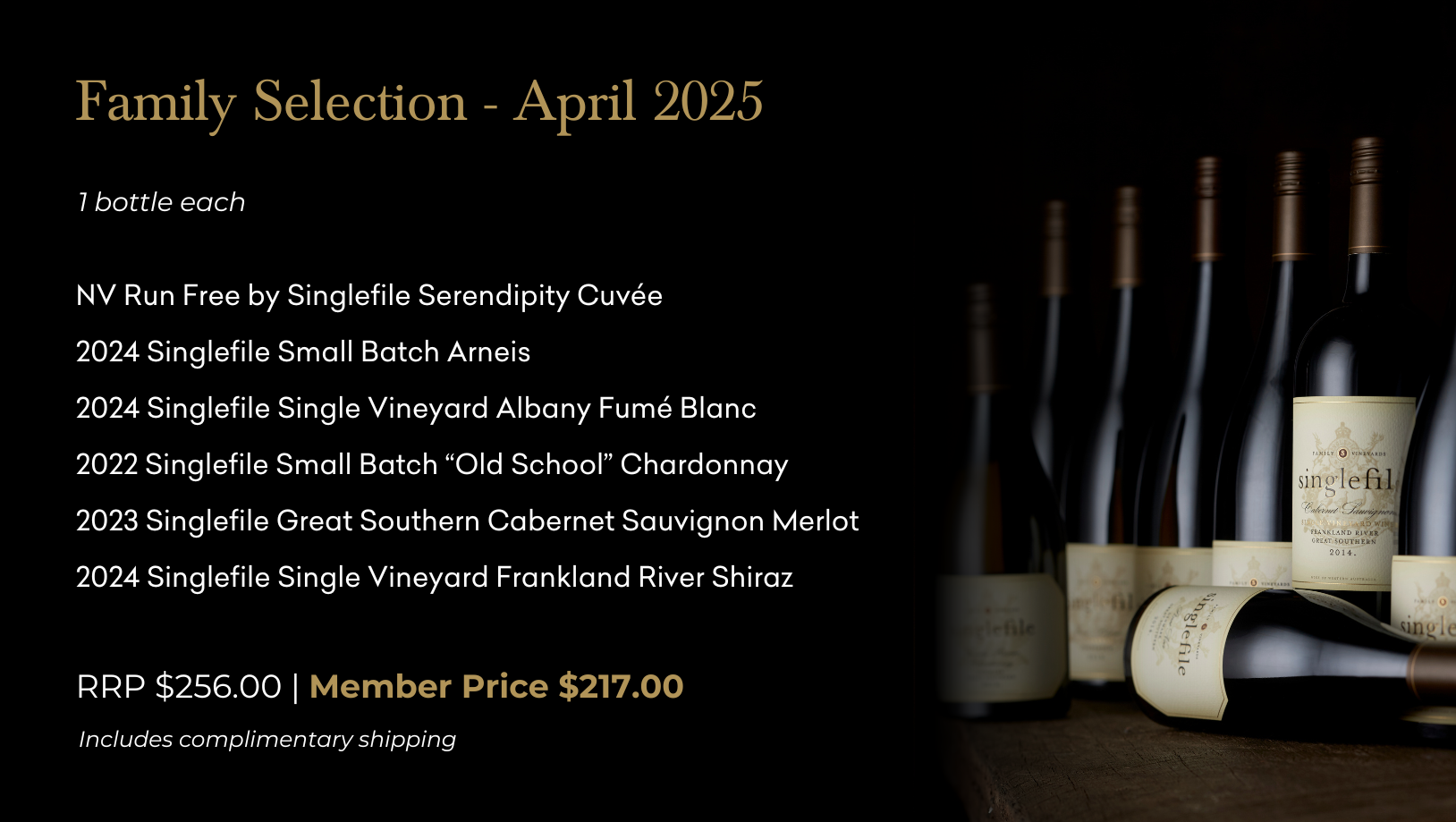Screen dimensions: 1456x822
Task: Click 2024 Albany Fumé Blanc entry
Action: point(416,409)
